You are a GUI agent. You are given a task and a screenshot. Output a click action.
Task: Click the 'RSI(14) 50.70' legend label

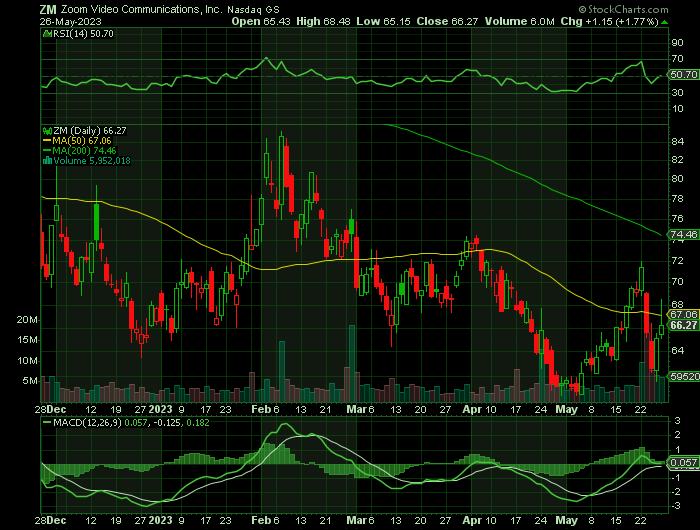[x=83, y=33]
